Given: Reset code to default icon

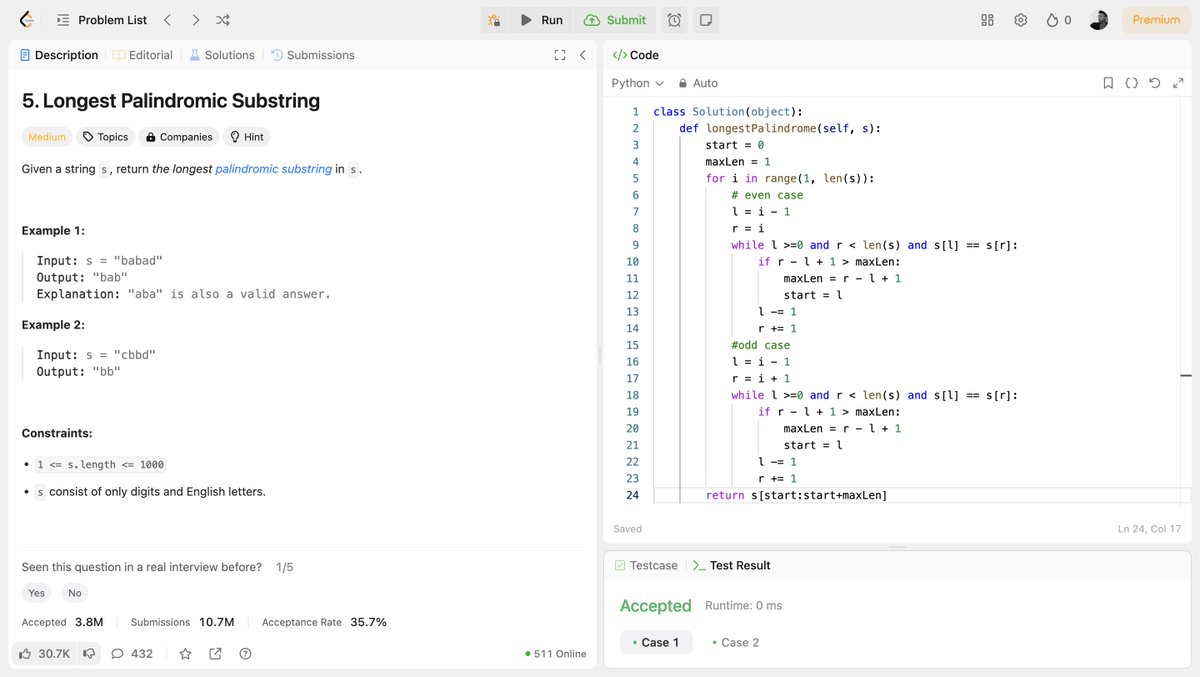Looking at the screenshot, I should 1154,83.
